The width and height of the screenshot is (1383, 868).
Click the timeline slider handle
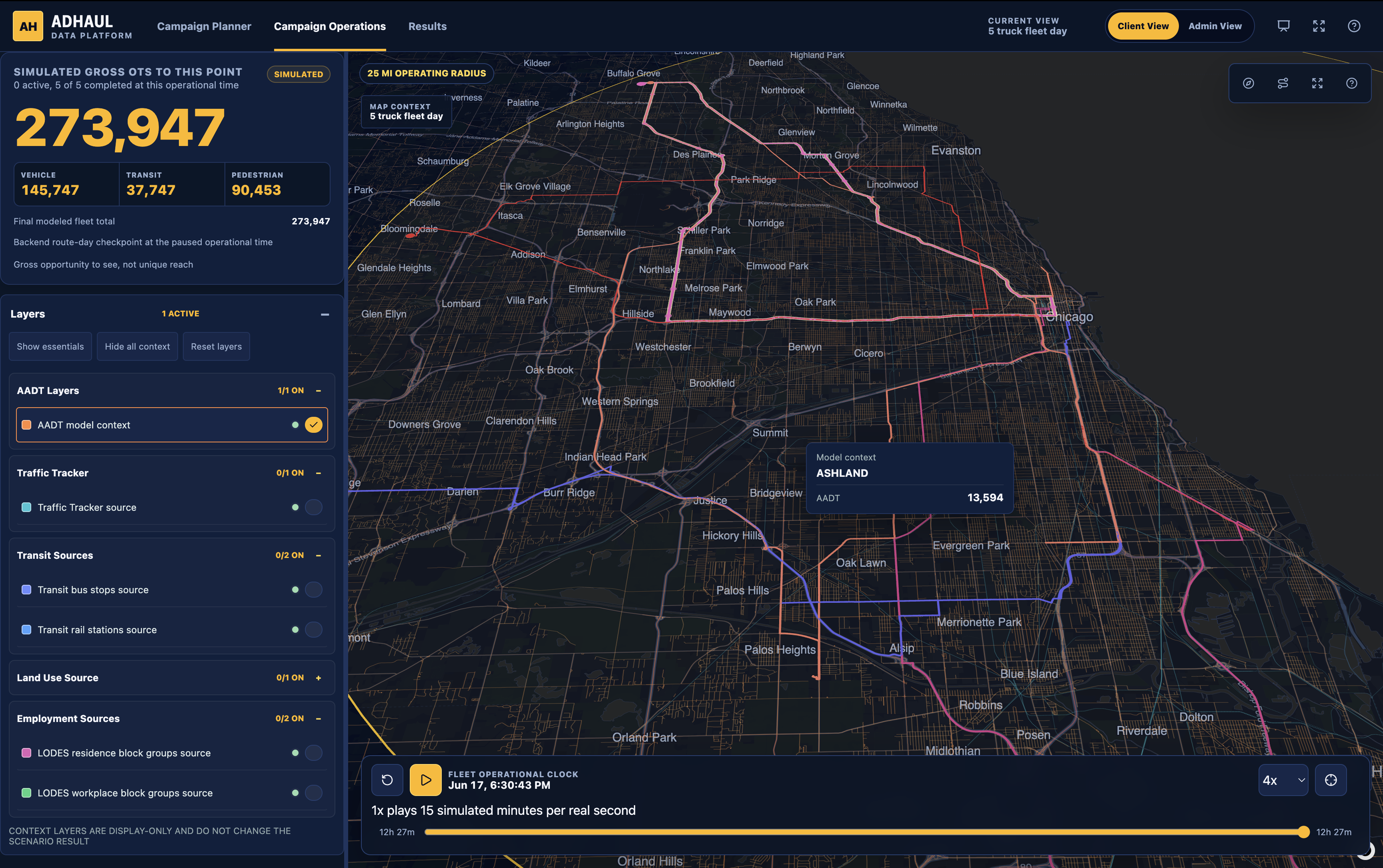click(1304, 832)
